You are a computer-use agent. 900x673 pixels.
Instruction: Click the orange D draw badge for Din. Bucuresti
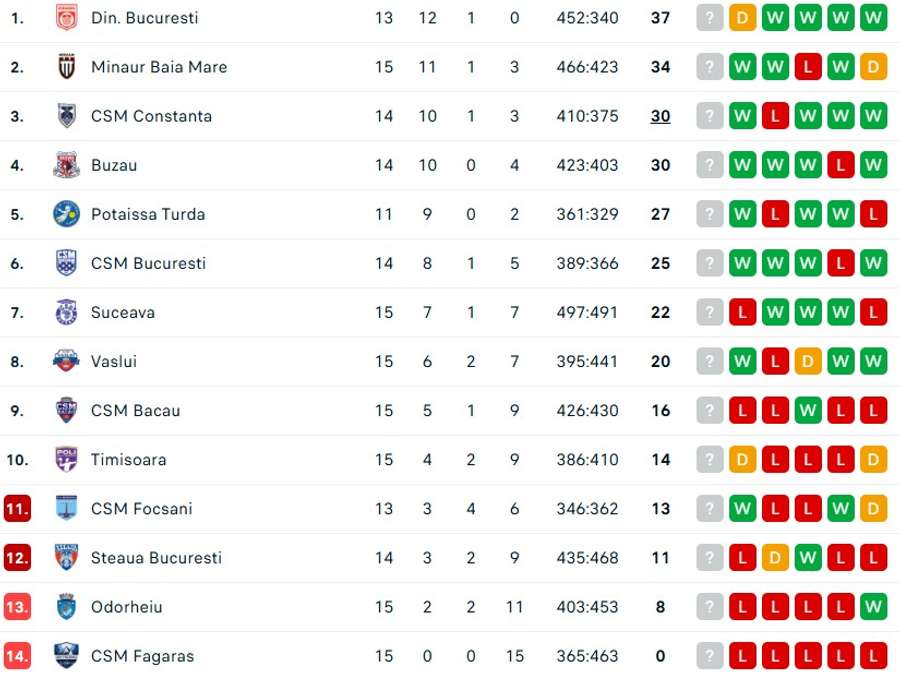click(x=743, y=18)
